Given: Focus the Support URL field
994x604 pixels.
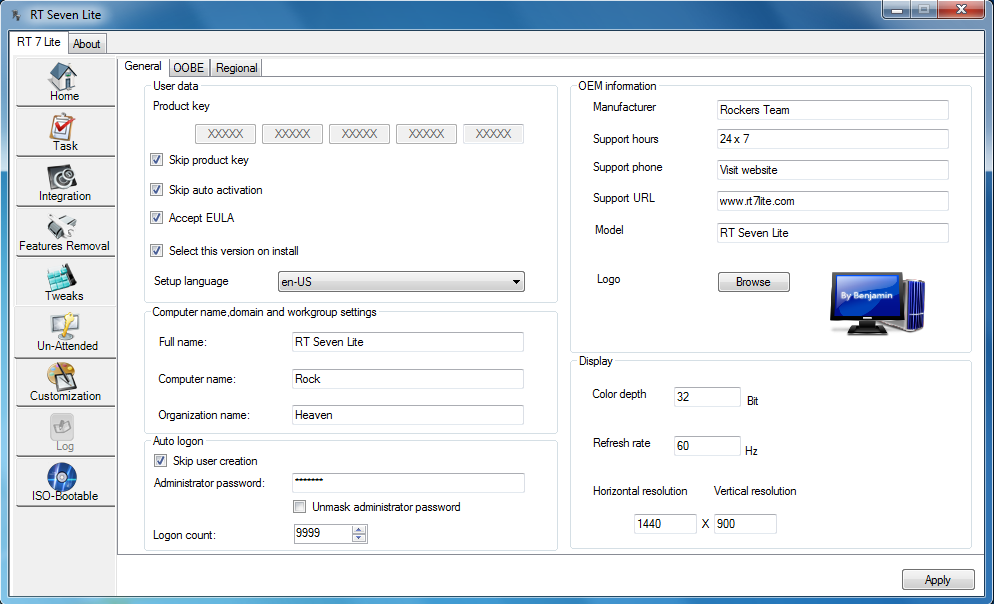Looking at the screenshot, I should (833, 201).
